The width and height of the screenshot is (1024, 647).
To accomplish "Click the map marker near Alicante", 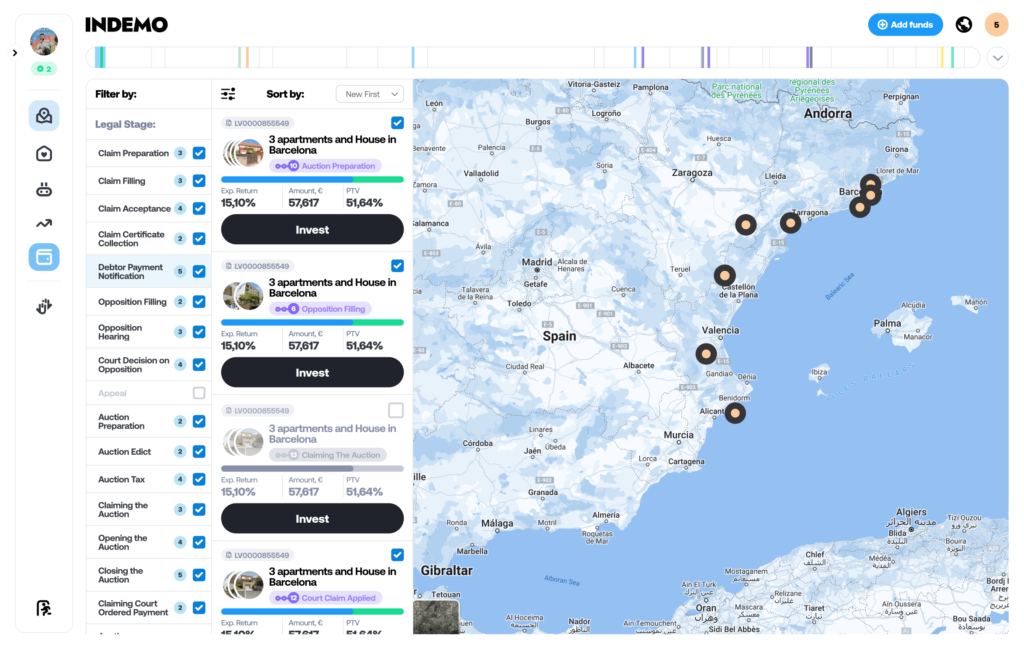I will 735,412.
